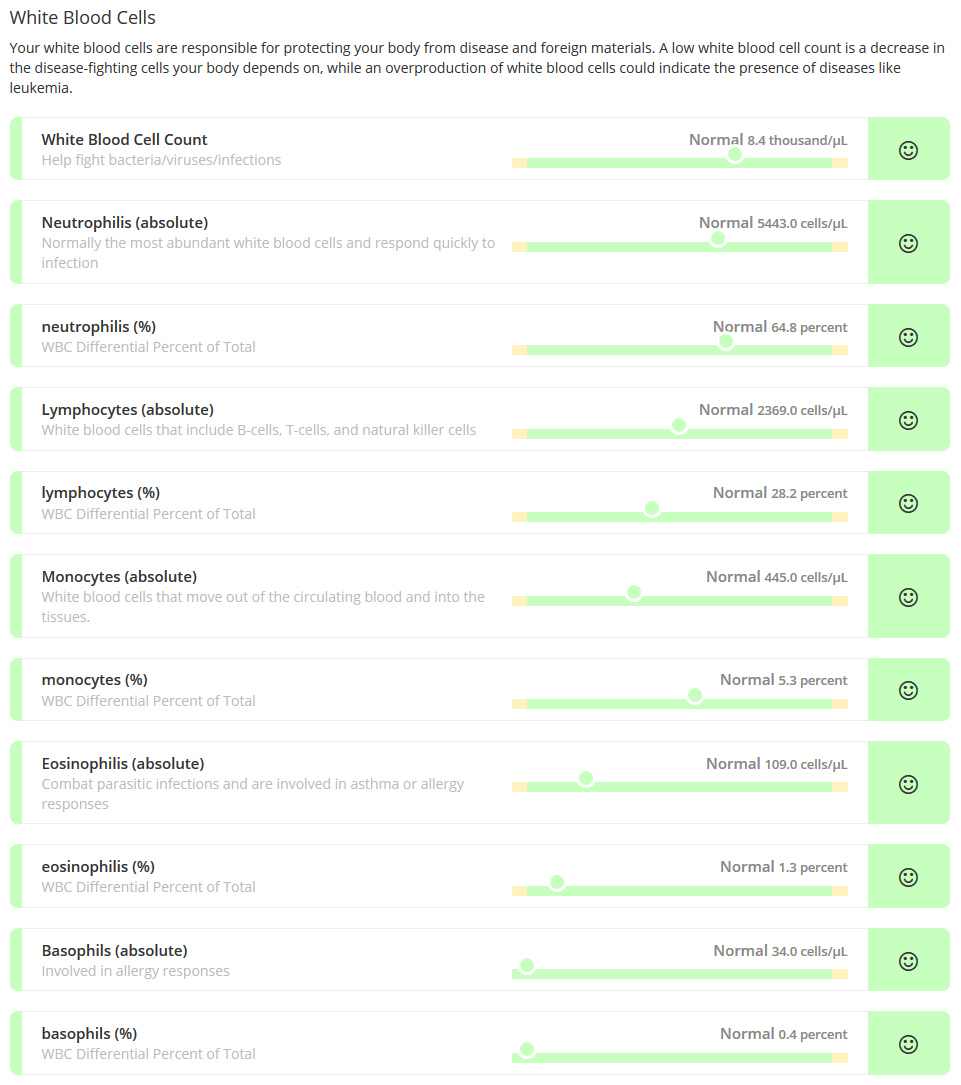This screenshot has height=1085, width=961.
Task: Open the White Blood Cell Count title
Action: click(125, 140)
